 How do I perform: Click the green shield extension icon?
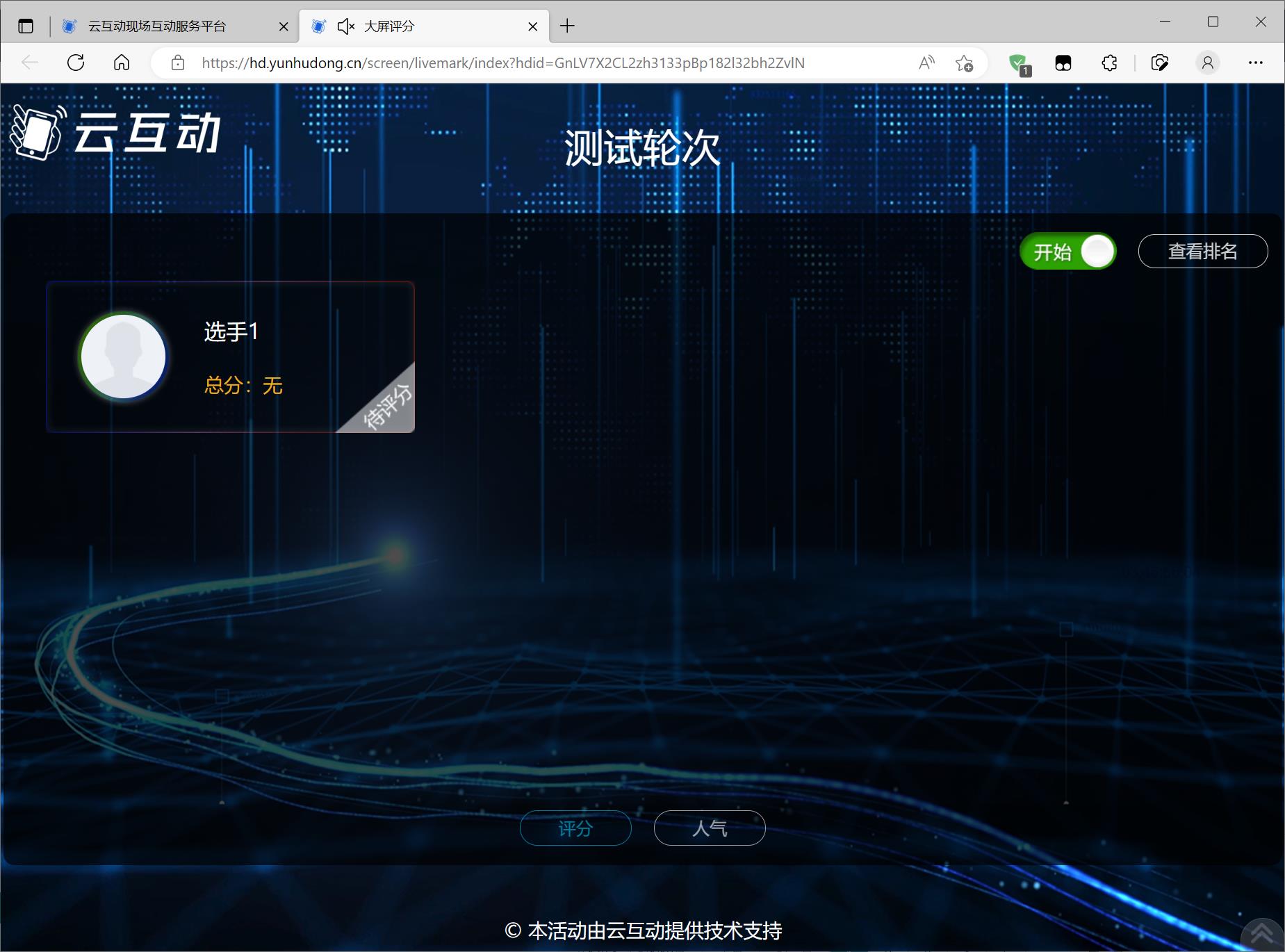[x=1019, y=63]
